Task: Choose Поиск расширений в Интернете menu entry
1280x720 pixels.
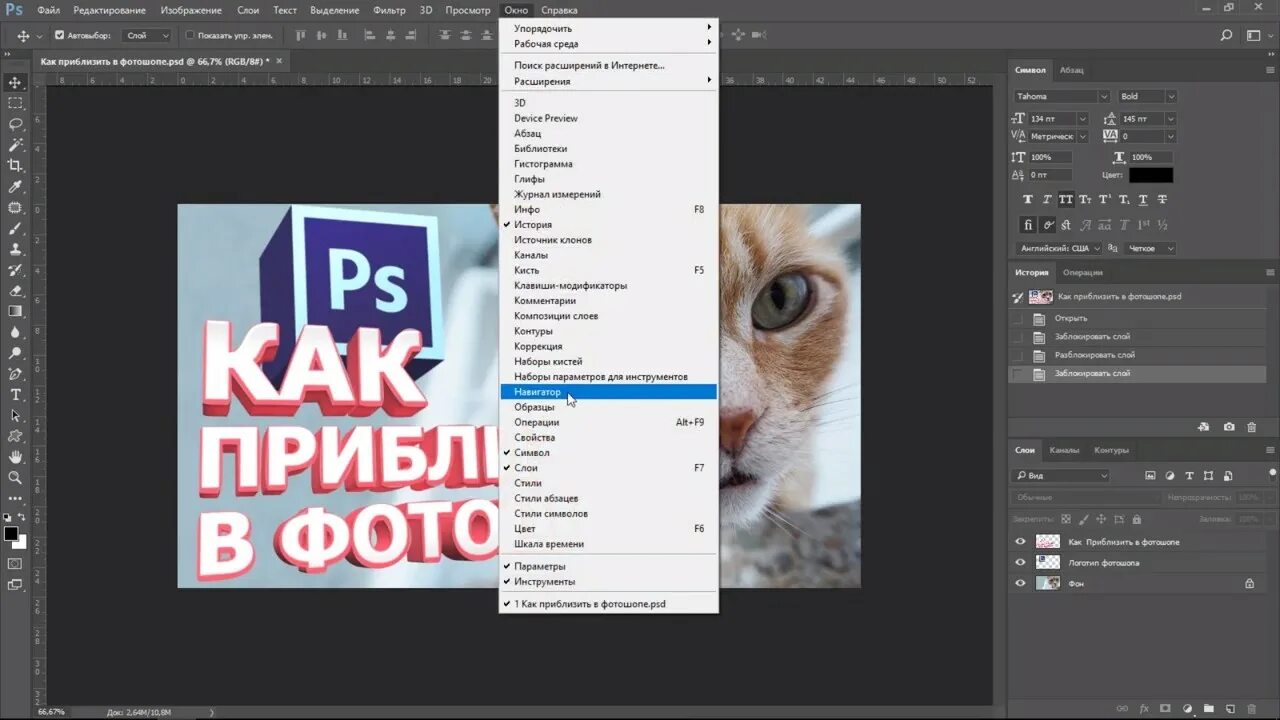Action: (608, 65)
